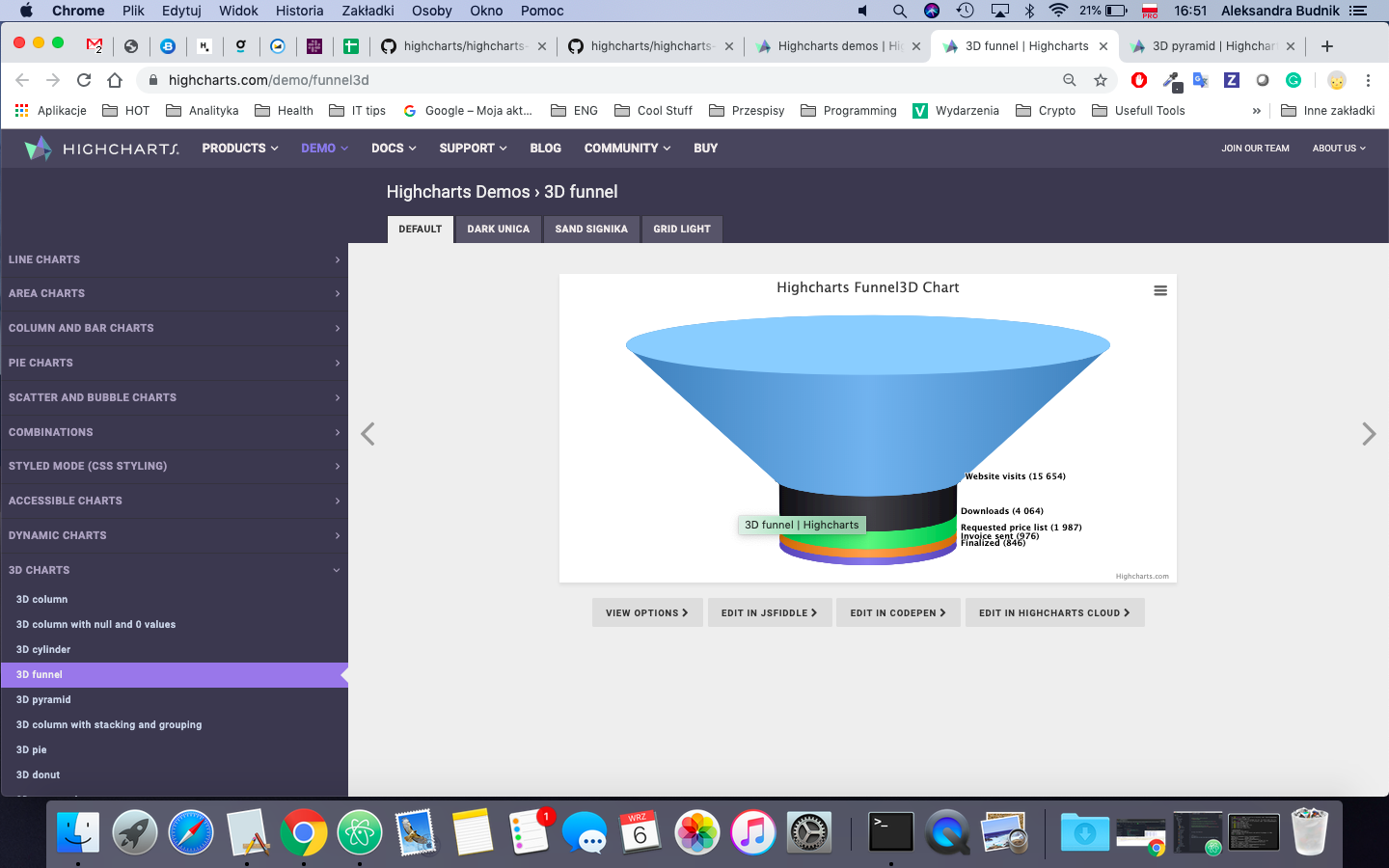
Task: Open the pinned Gmail tab
Action: click(95, 45)
